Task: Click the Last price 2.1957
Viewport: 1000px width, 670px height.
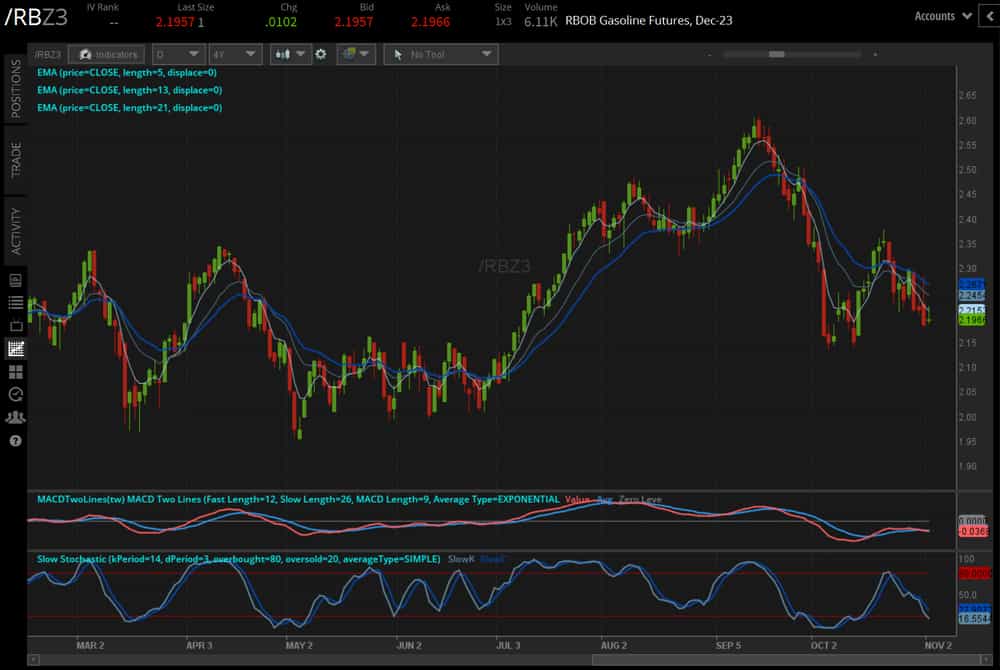Action: 175,22
